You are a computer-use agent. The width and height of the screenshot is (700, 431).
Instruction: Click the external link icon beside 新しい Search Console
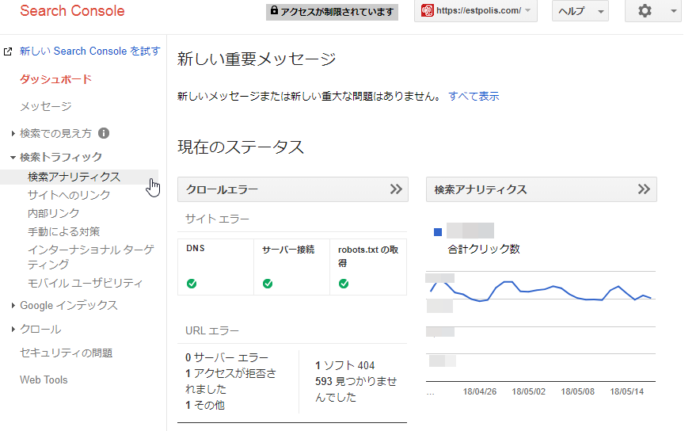(x=8, y=52)
